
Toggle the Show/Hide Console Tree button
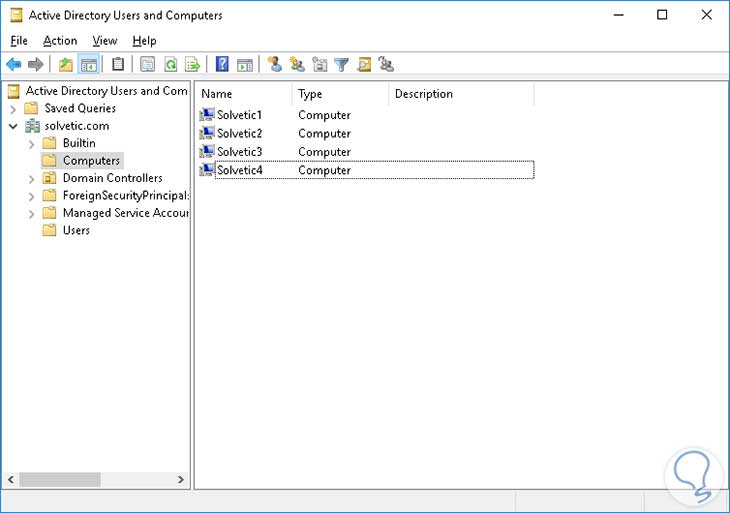88,64
